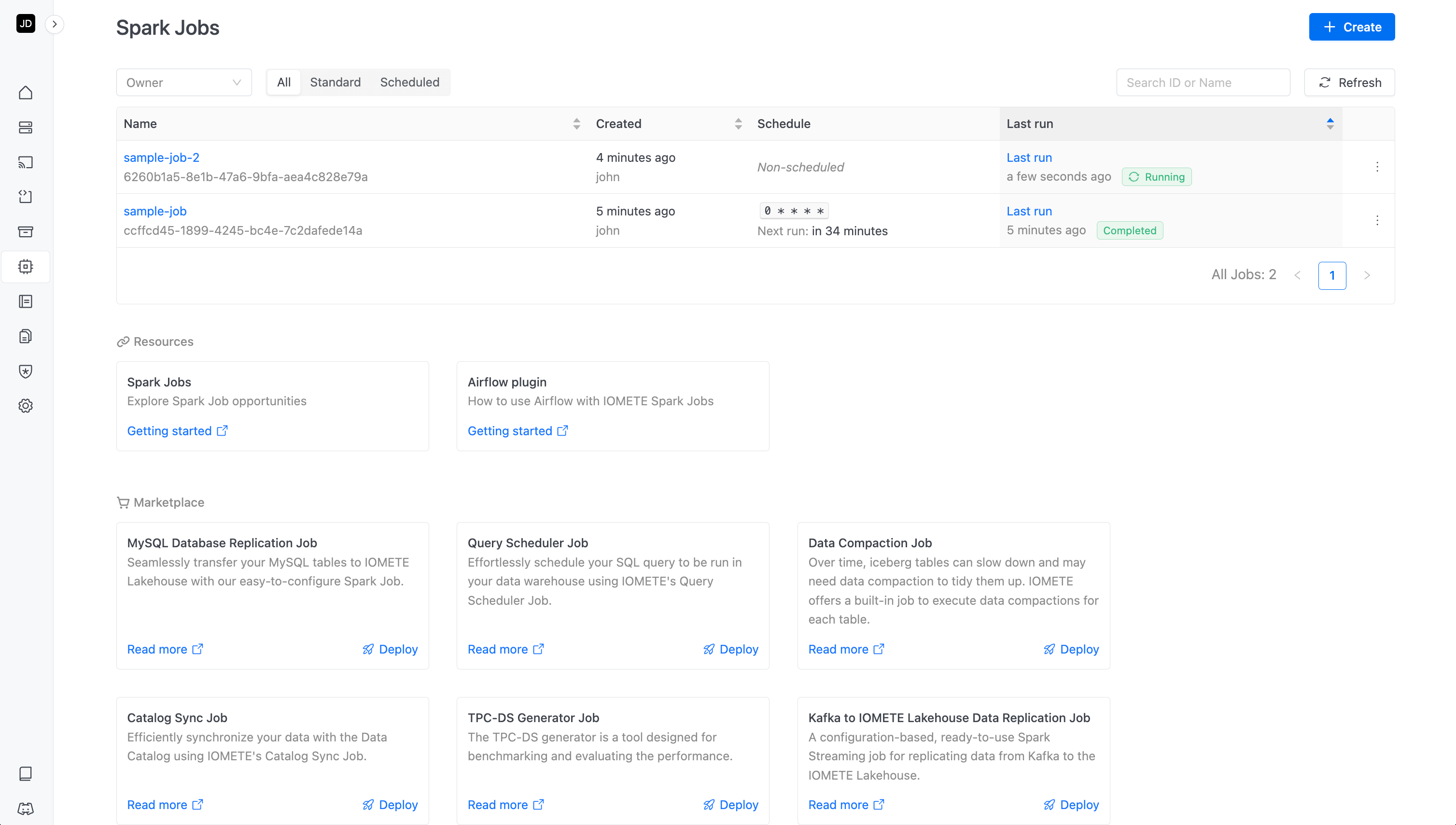
Task: Open actions menu for sample-job-2 row
Action: [1377, 167]
